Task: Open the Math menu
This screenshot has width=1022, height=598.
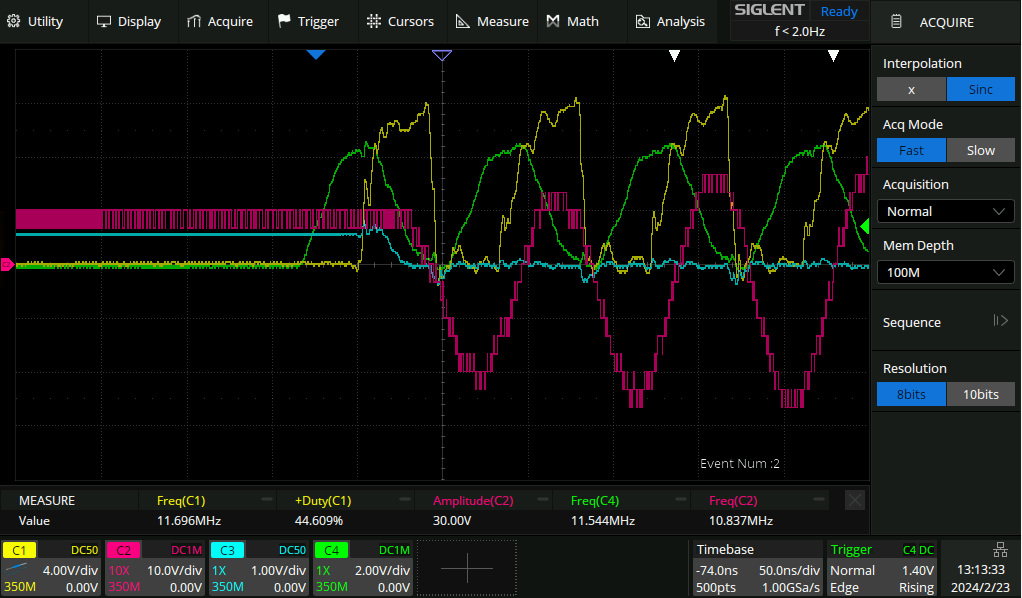Action: pos(573,21)
